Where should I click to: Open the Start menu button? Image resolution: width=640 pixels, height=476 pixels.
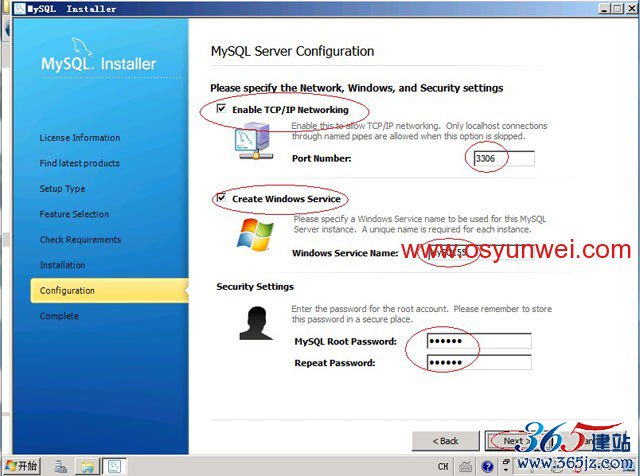pyautogui.click(x=21, y=466)
